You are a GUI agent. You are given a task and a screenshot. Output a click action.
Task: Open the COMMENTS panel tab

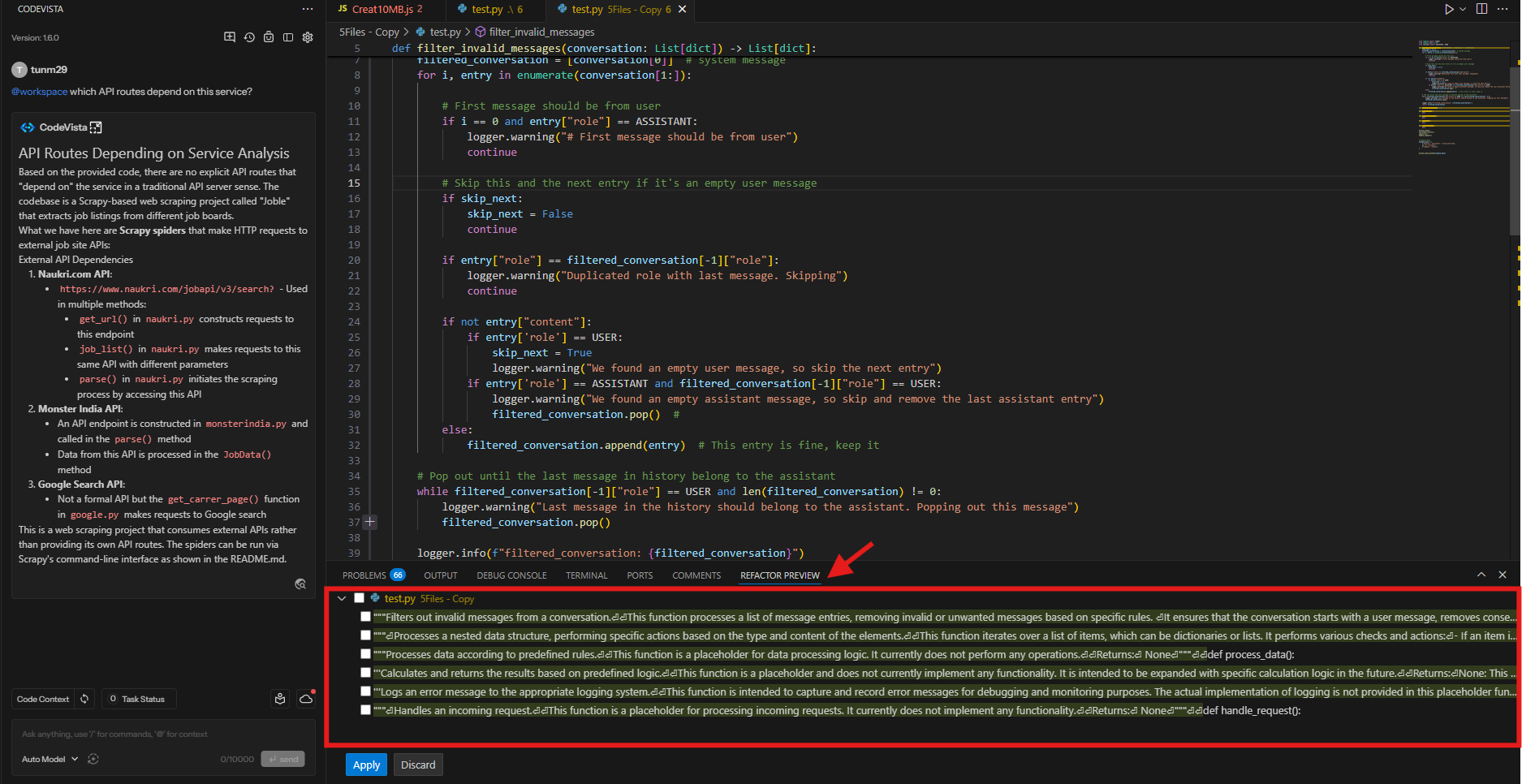point(696,575)
